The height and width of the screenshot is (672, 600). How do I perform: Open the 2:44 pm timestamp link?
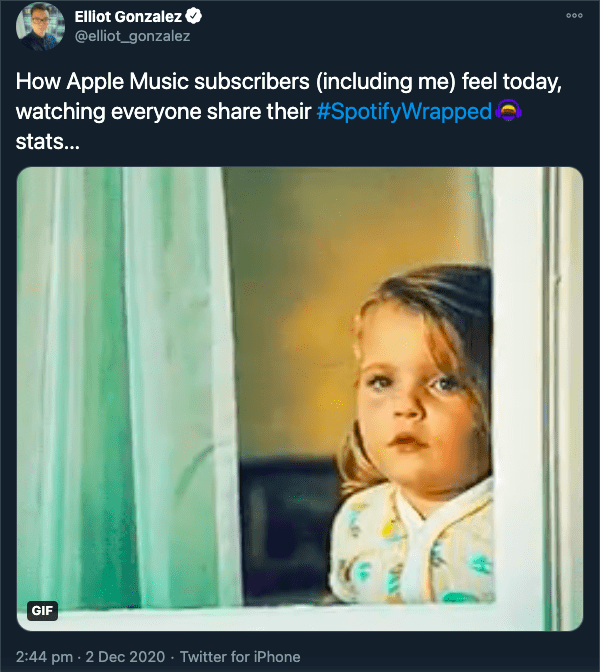[44, 657]
